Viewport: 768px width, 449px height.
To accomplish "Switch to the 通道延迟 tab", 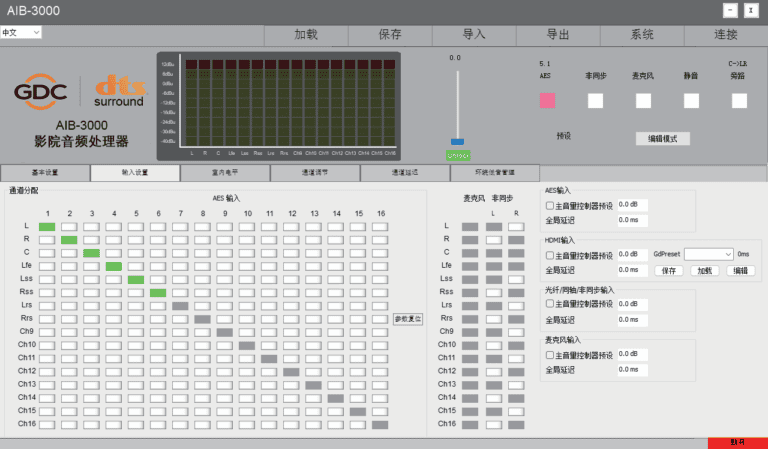I will click(x=405, y=173).
